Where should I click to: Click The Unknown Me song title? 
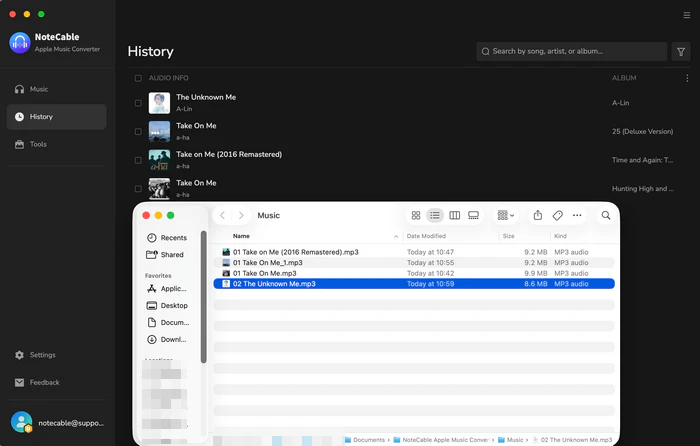point(206,97)
